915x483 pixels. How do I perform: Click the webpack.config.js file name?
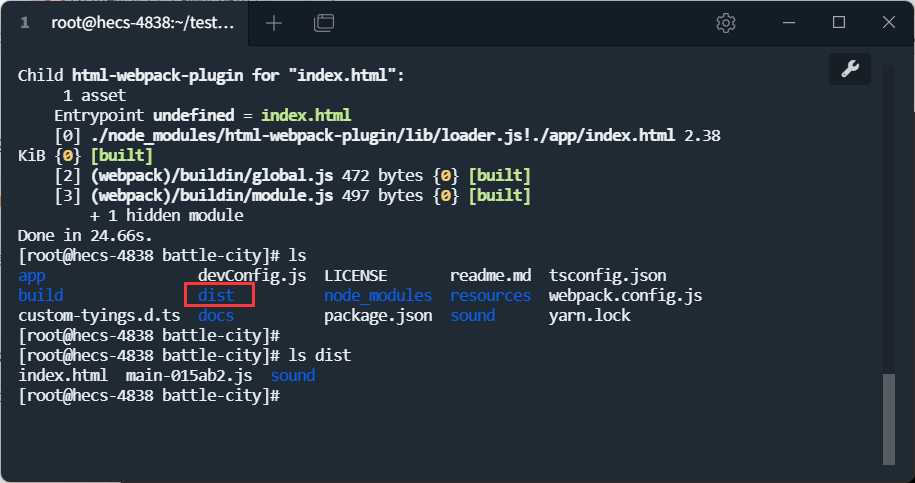[625, 295]
